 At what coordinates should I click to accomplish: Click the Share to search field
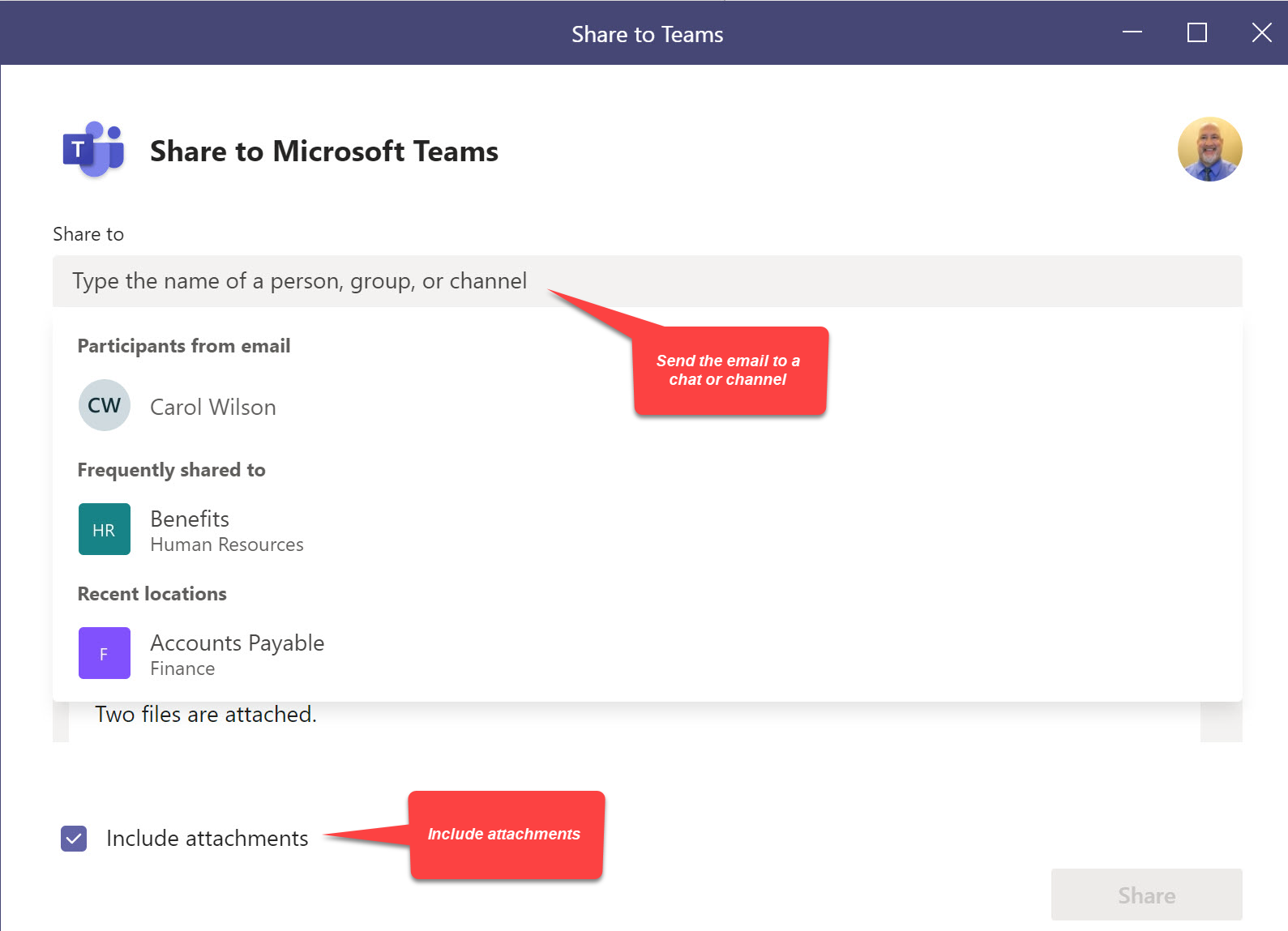pyautogui.click(x=647, y=281)
